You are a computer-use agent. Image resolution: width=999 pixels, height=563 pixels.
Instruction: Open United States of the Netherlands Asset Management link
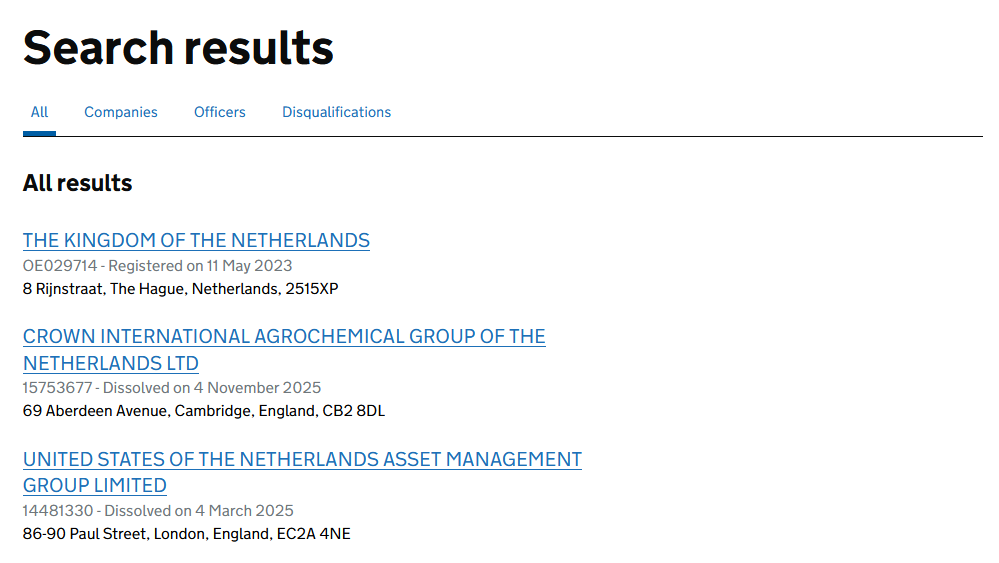click(x=302, y=460)
